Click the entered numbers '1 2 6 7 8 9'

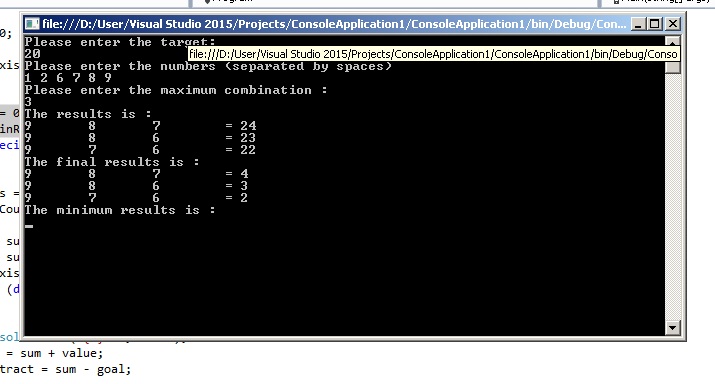tap(68, 78)
